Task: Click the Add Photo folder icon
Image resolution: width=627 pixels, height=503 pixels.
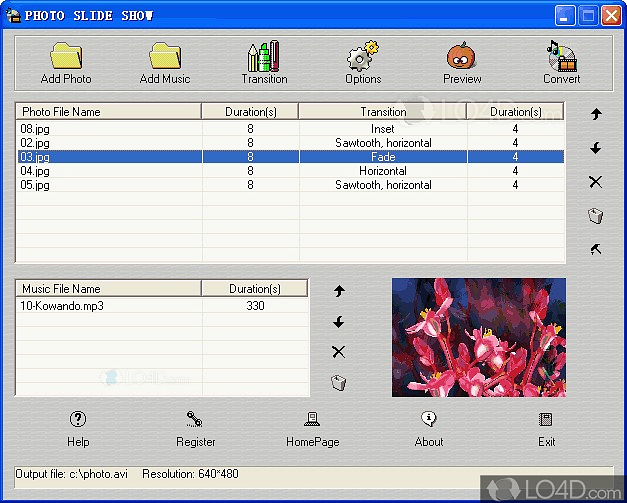Action: tap(66, 56)
